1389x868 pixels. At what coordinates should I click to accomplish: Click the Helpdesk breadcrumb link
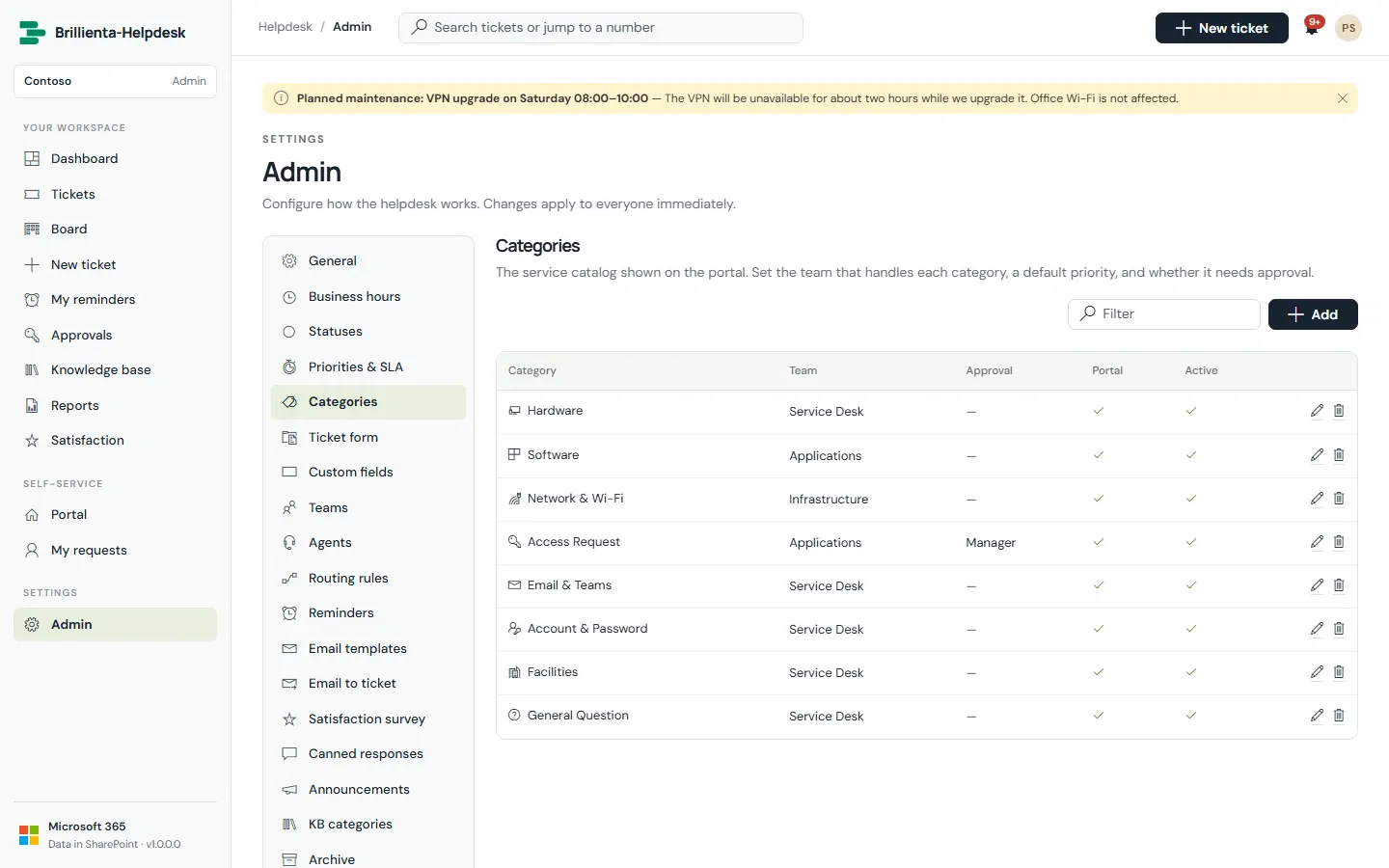[286, 27]
